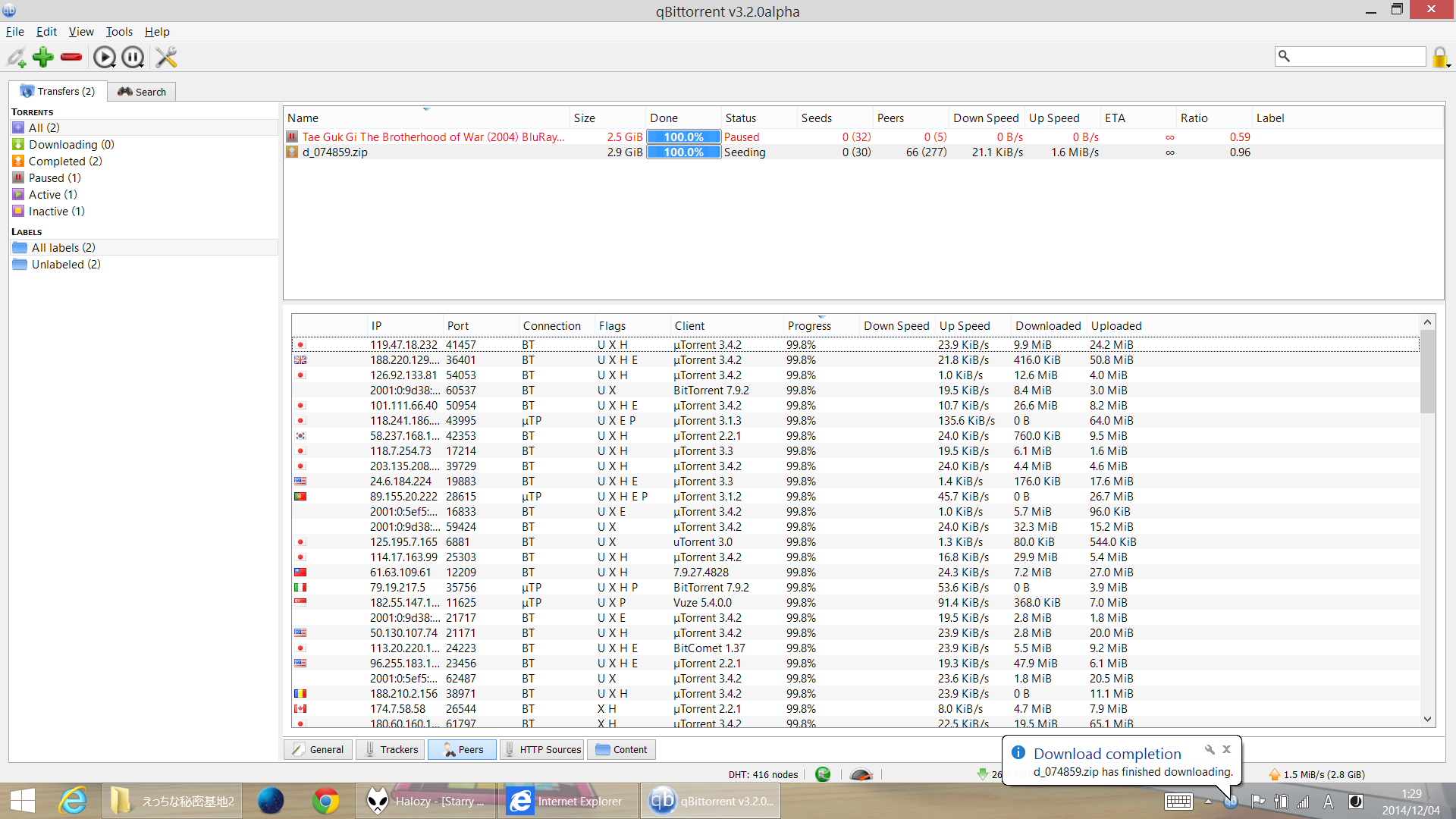Click the green plus add torrent icon

coord(43,57)
